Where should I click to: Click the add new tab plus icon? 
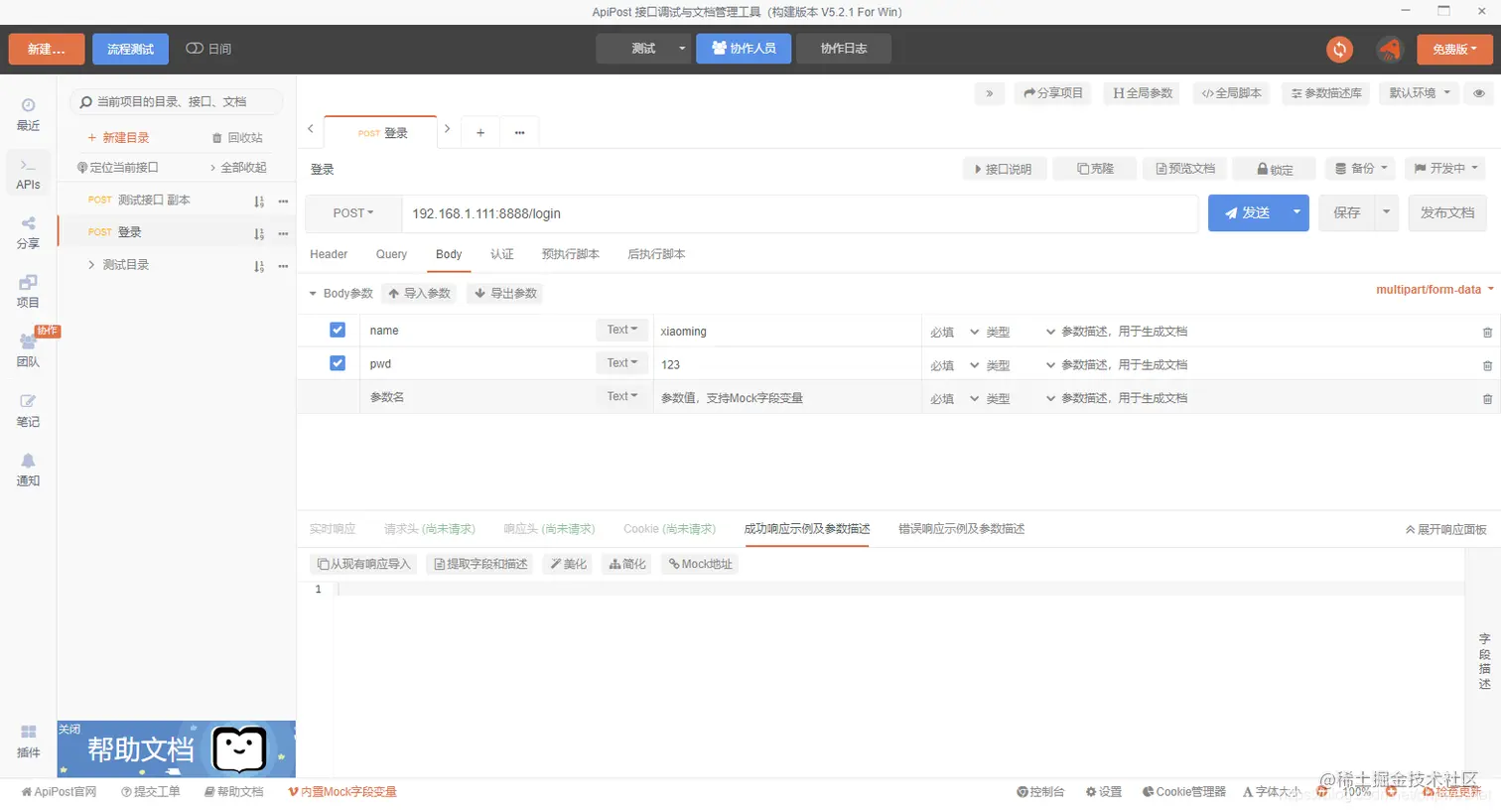tap(480, 132)
